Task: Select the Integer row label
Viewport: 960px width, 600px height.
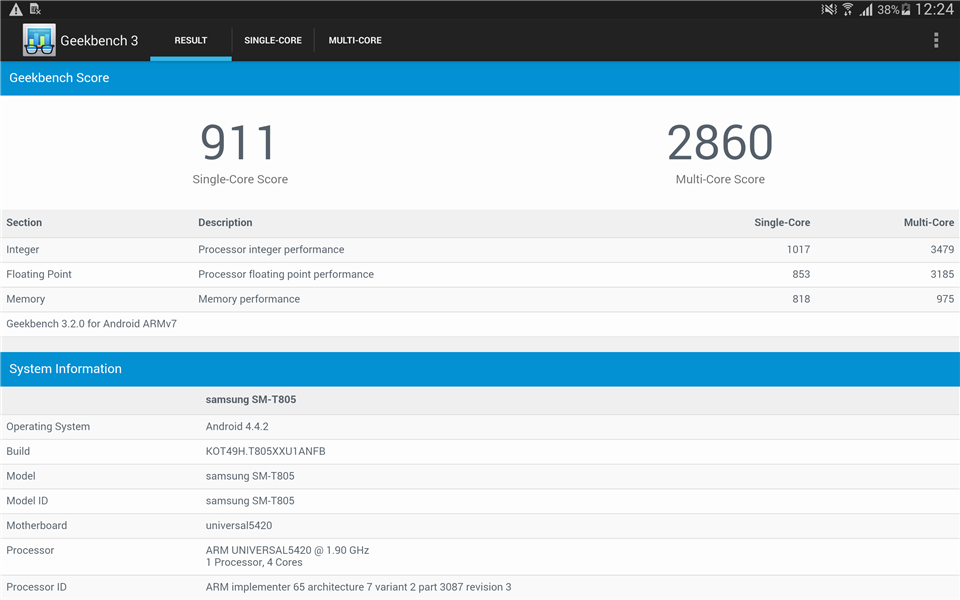Action: click(x=23, y=249)
